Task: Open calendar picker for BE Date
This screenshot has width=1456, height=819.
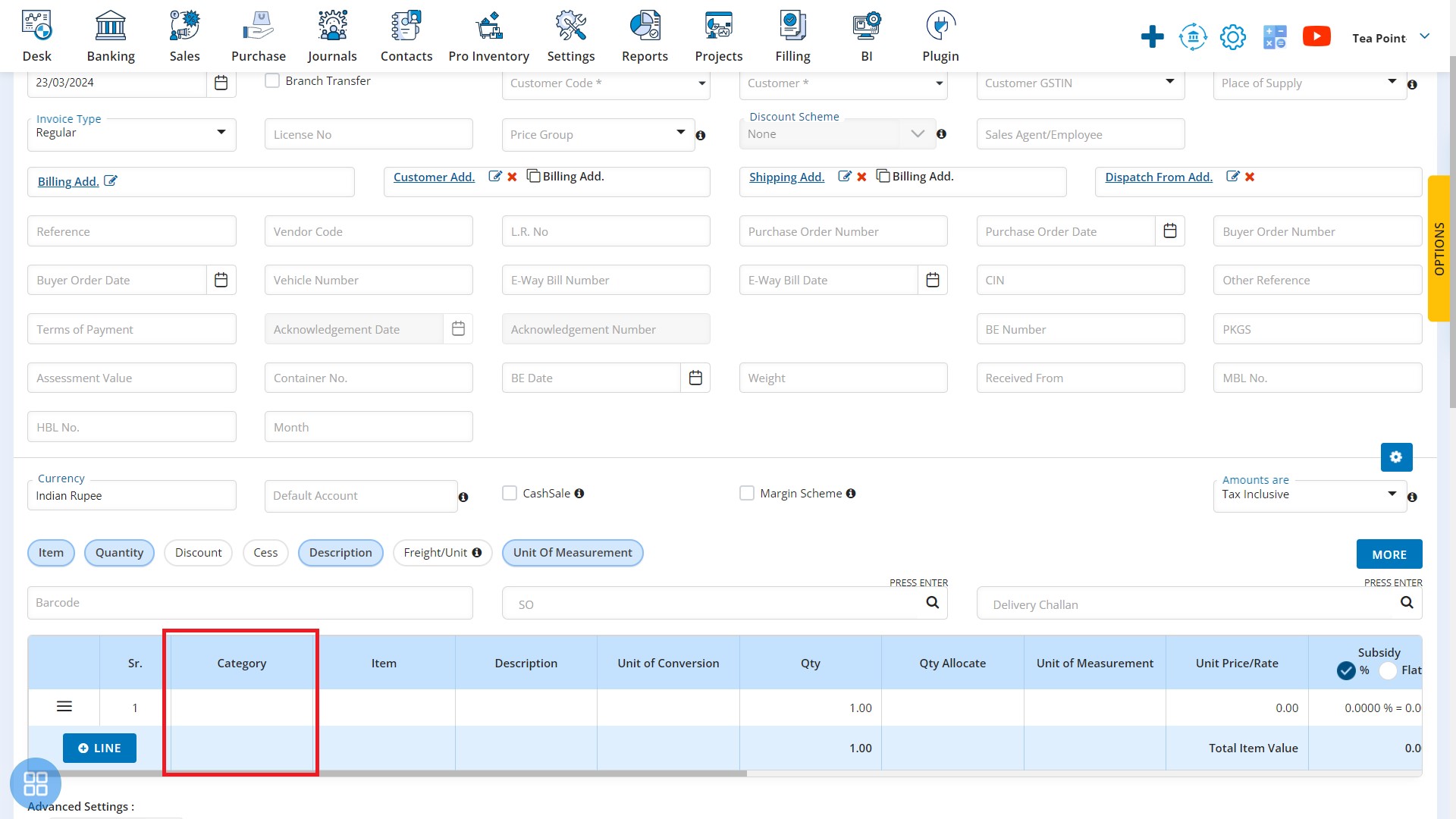Action: coord(695,378)
